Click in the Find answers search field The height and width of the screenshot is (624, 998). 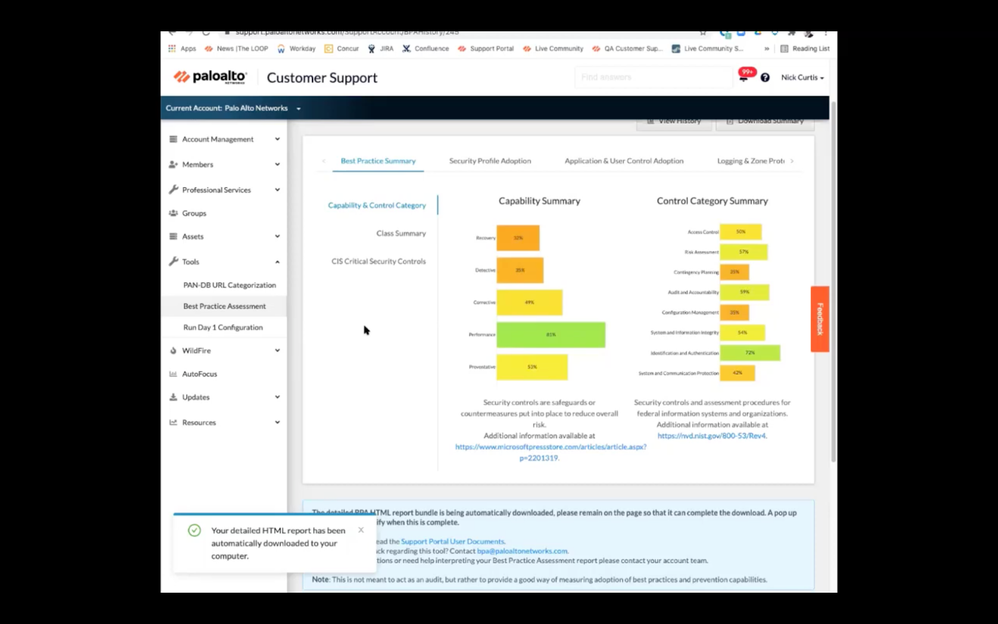653,77
